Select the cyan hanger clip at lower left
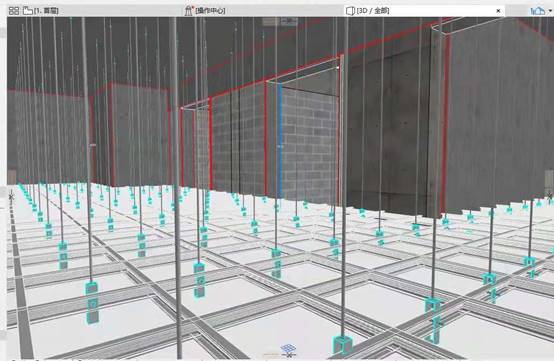This screenshot has width=554, height=361. [92, 302]
